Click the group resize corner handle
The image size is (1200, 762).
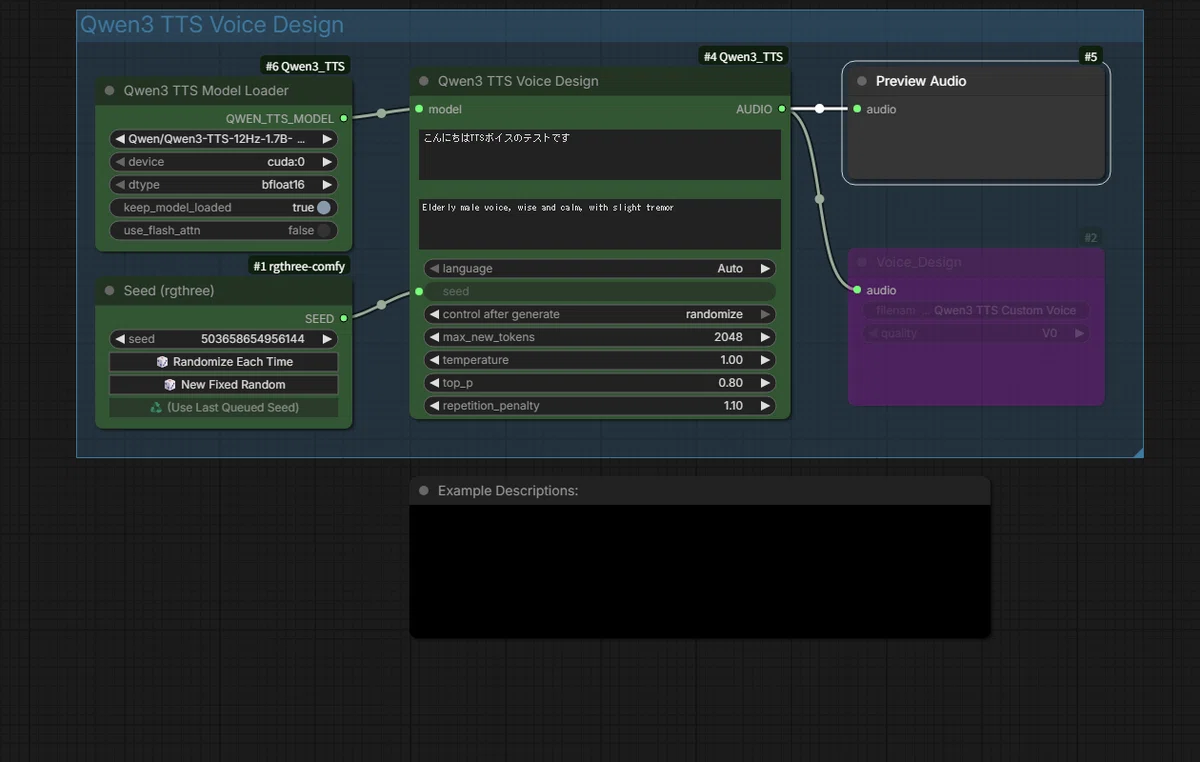click(1138, 453)
